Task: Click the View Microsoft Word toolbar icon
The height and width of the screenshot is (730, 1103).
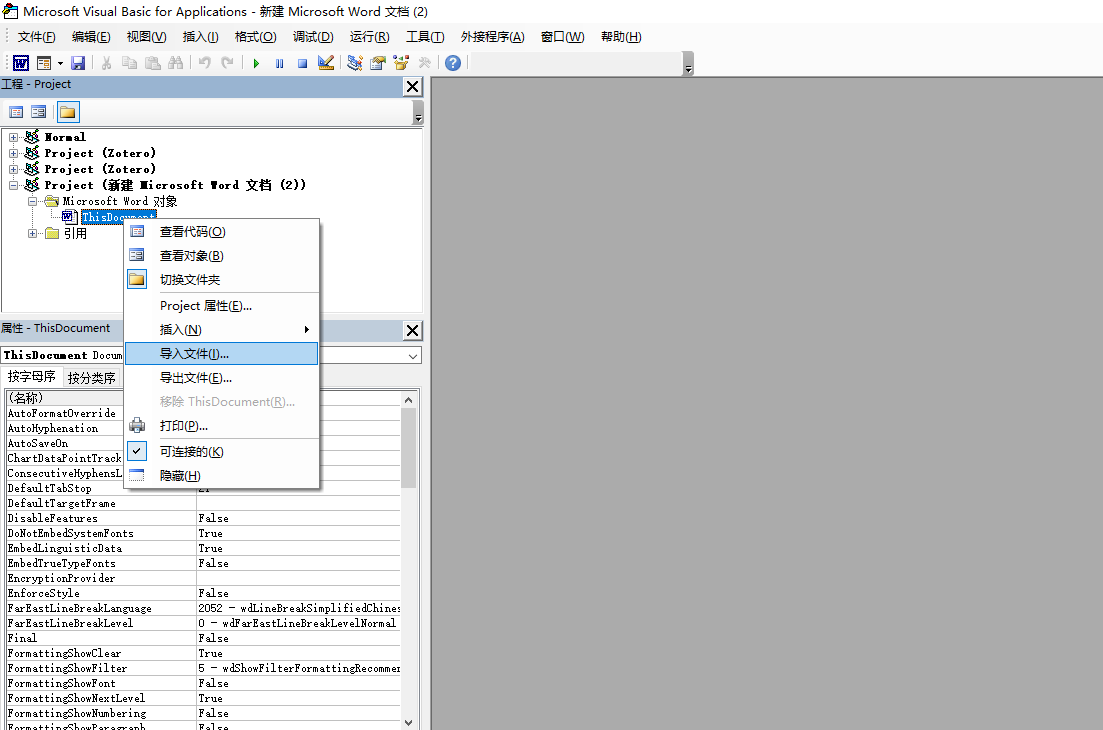Action: 21,63
